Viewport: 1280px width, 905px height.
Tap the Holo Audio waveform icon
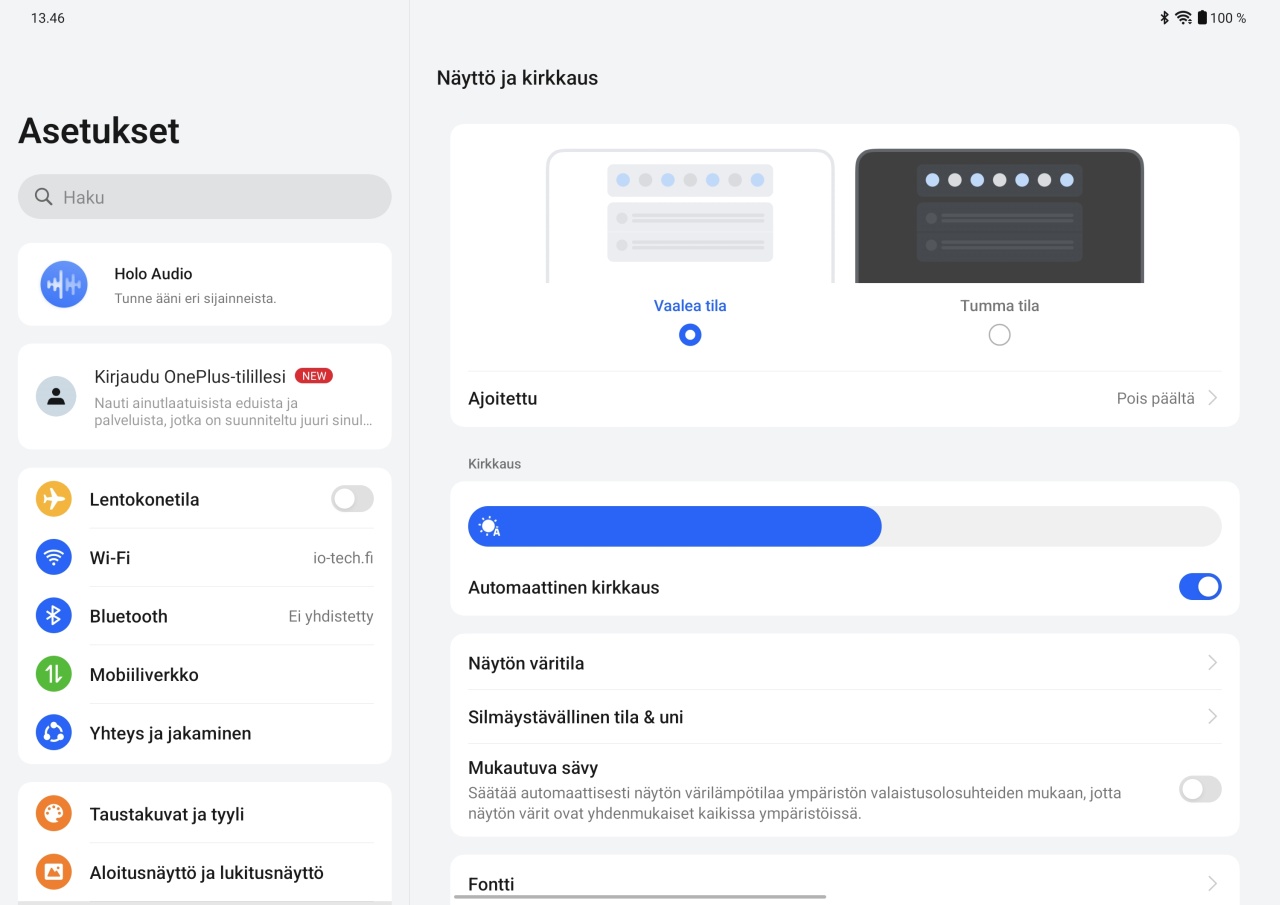pos(64,285)
